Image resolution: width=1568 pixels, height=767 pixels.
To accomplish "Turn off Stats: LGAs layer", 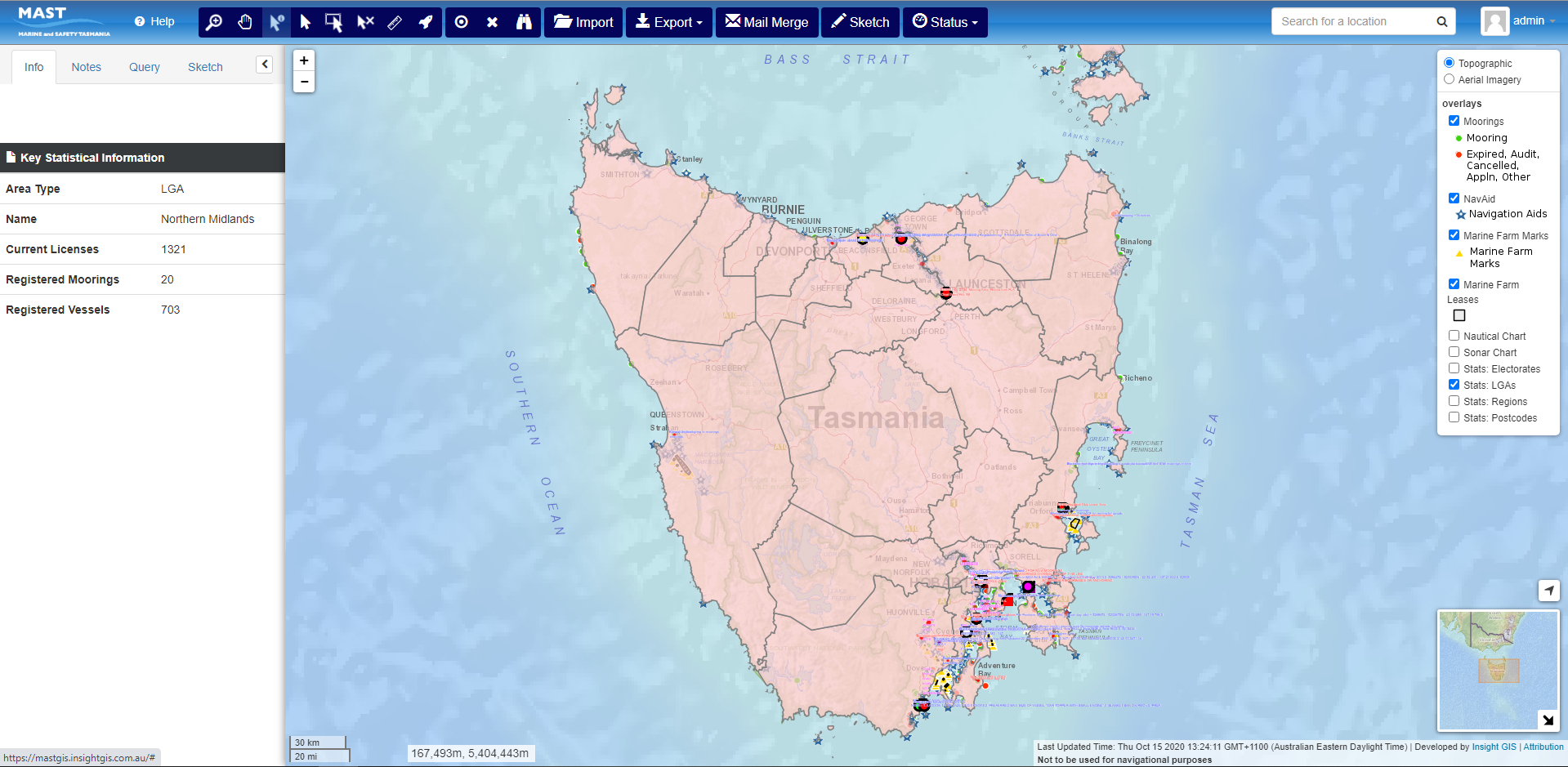I will pos(1454,385).
